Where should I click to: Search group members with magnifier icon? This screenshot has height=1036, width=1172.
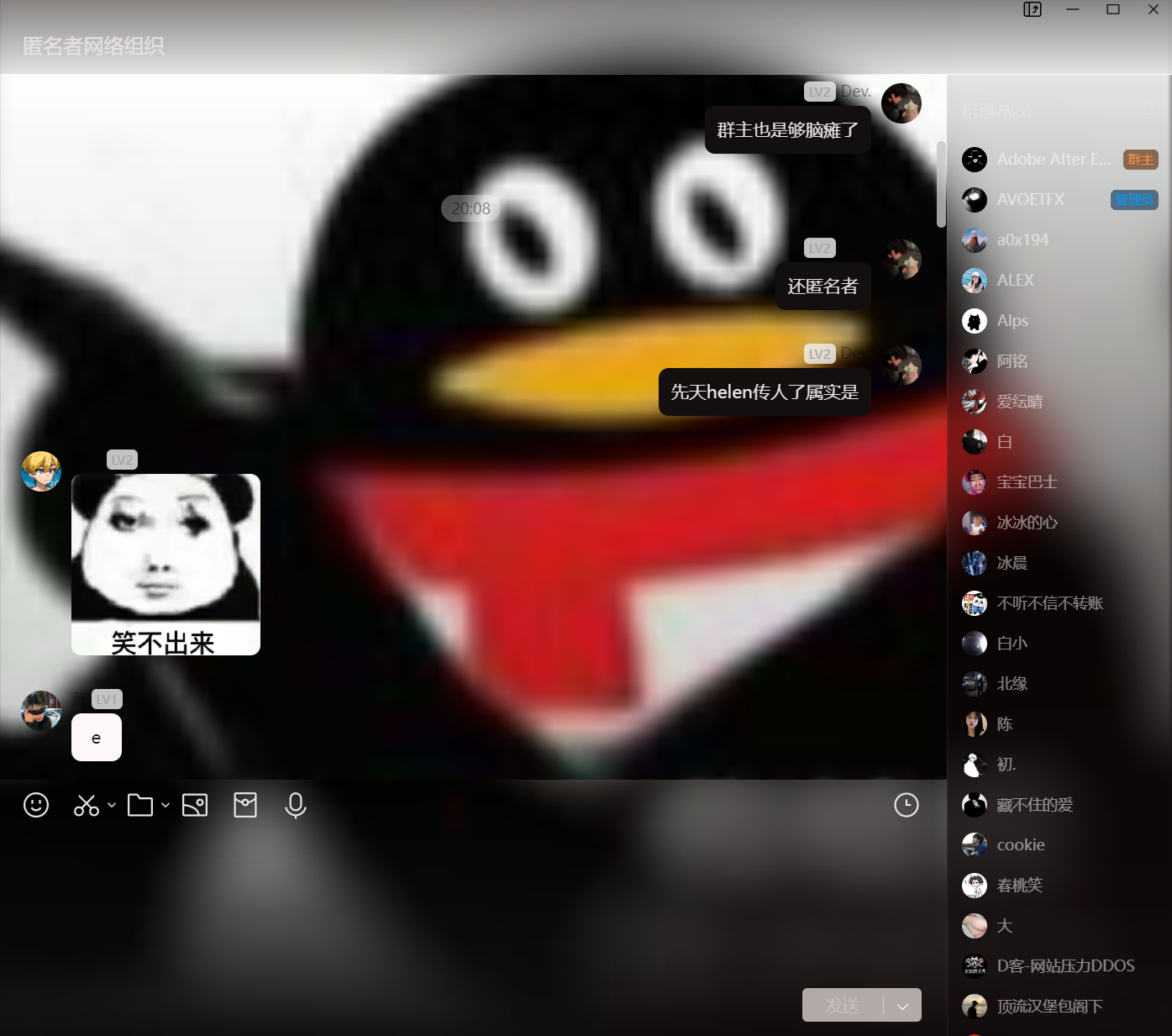(1148, 111)
